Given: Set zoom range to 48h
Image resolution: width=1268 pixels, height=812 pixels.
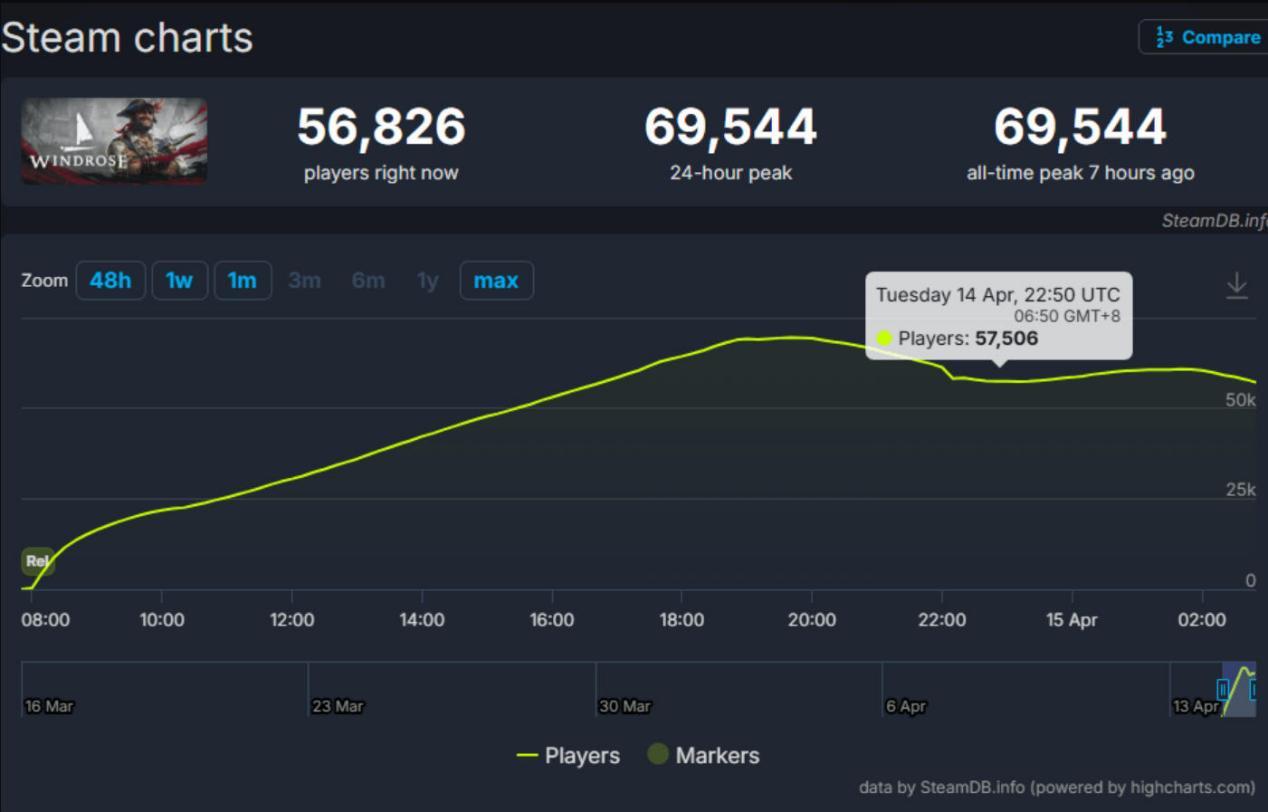Looking at the screenshot, I should [x=110, y=281].
